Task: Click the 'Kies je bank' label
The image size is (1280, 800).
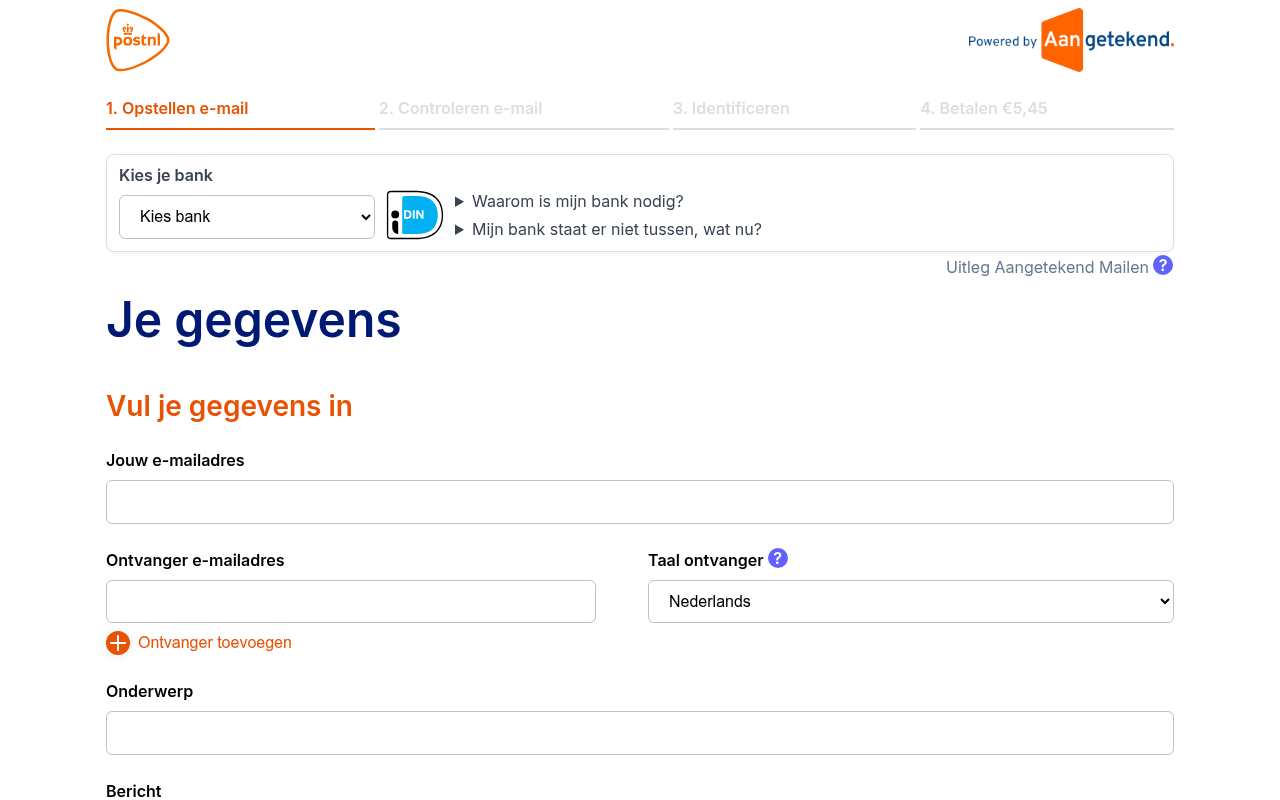Action: click(x=166, y=175)
